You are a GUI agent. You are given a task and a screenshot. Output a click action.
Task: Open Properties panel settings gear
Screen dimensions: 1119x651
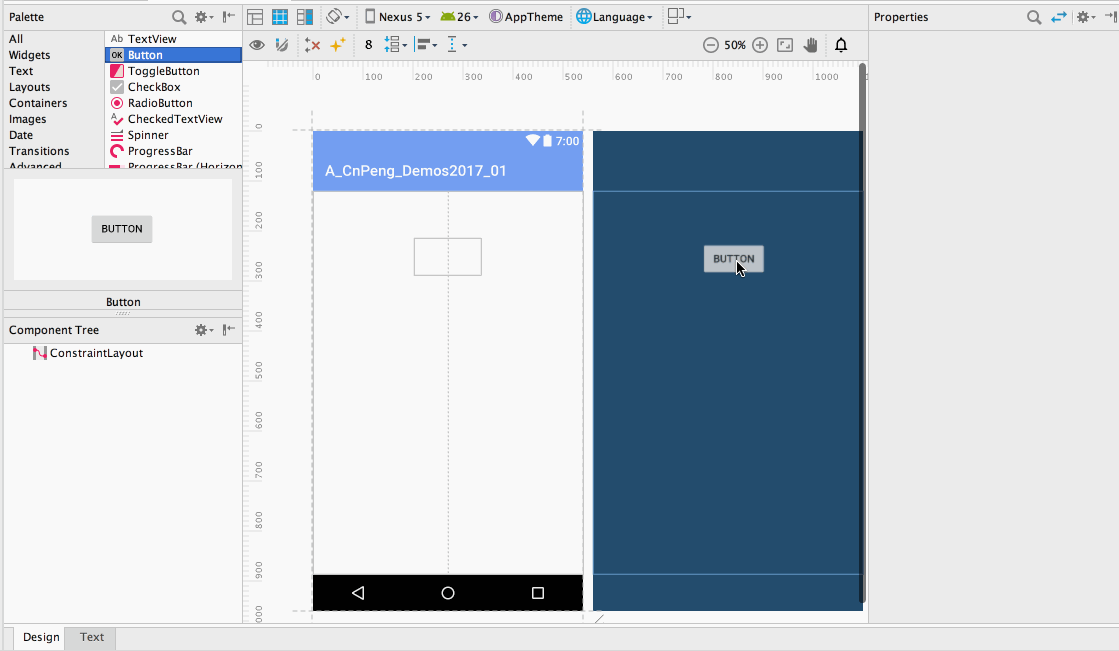1085,17
